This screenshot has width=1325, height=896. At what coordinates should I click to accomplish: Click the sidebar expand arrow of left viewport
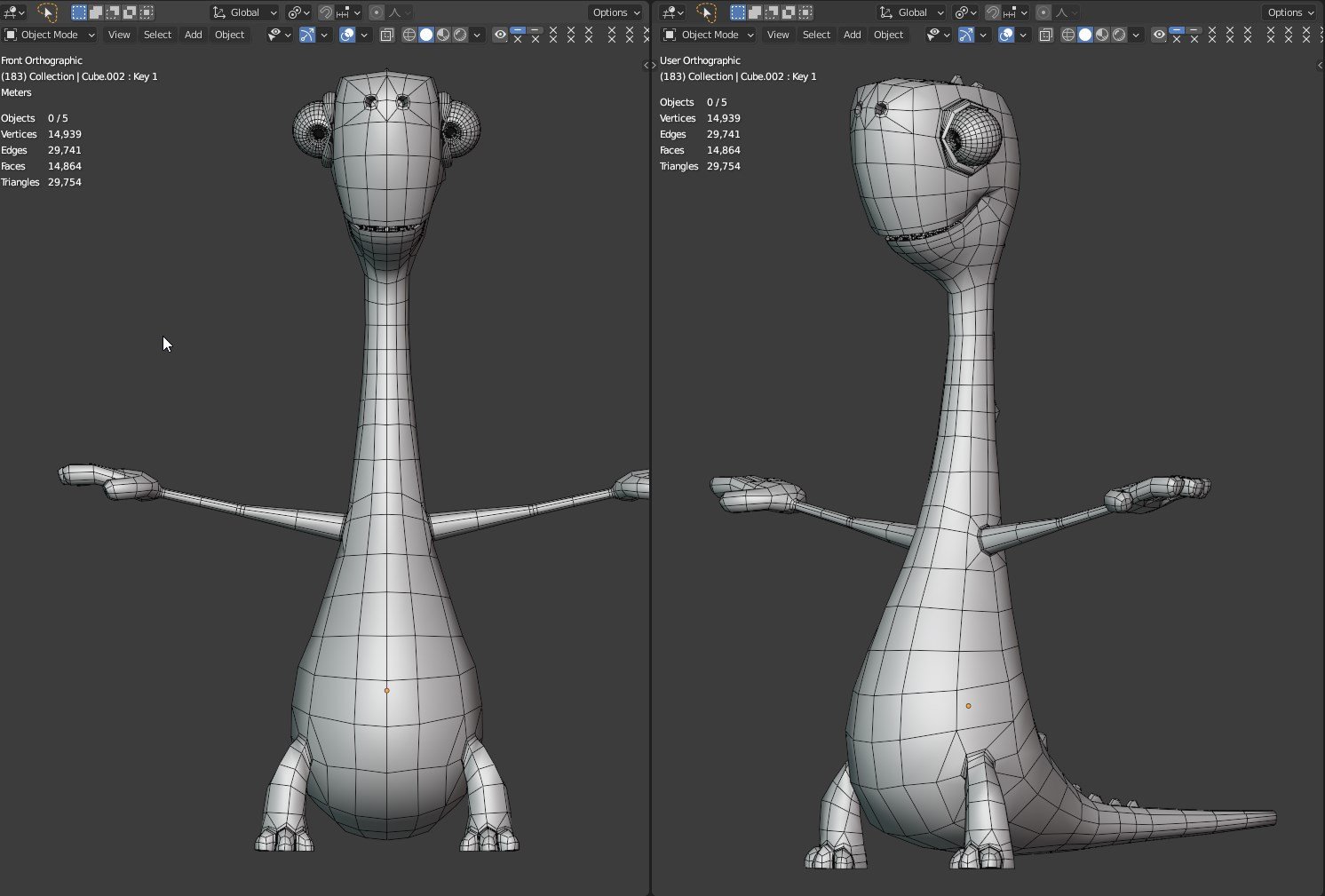coord(646,65)
